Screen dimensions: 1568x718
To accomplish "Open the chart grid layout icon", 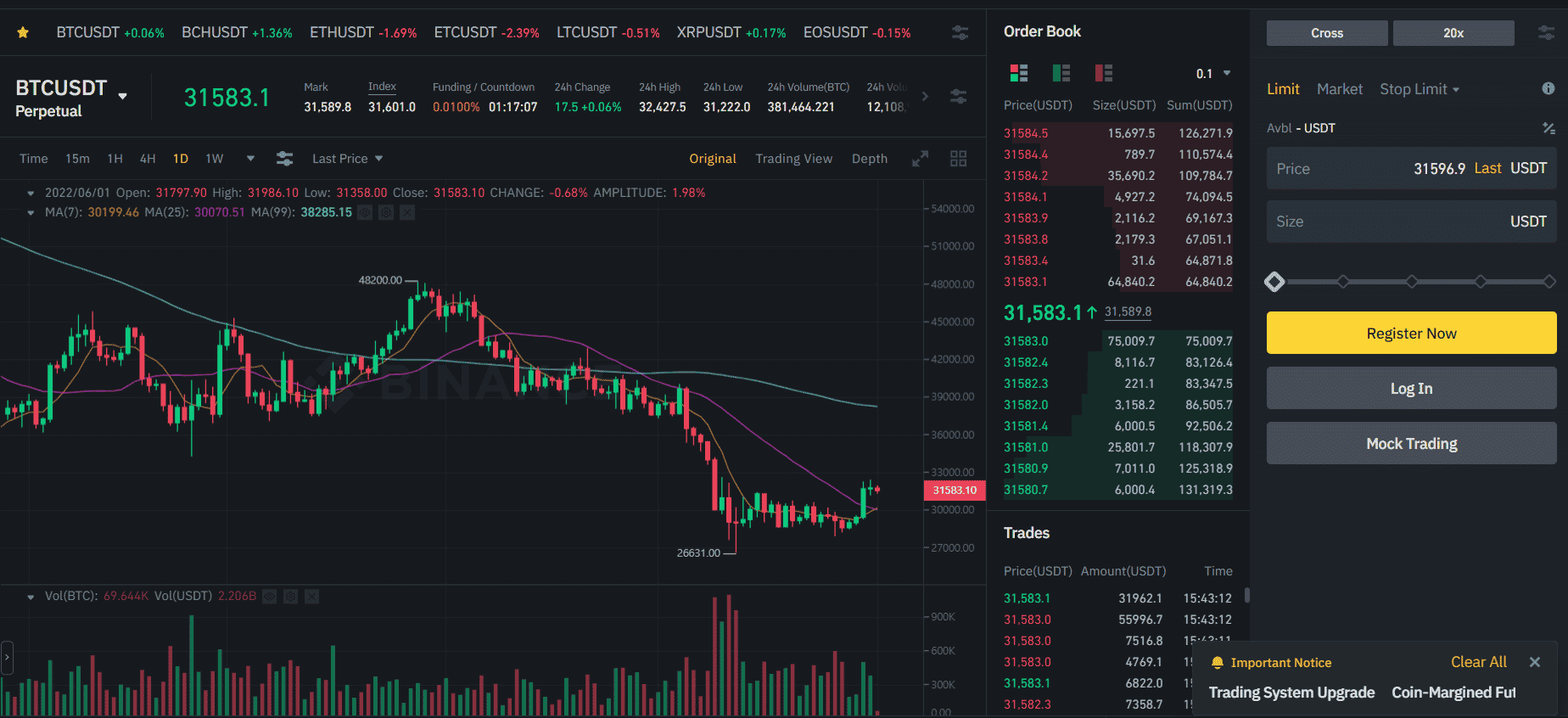I will (x=958, y=159).
